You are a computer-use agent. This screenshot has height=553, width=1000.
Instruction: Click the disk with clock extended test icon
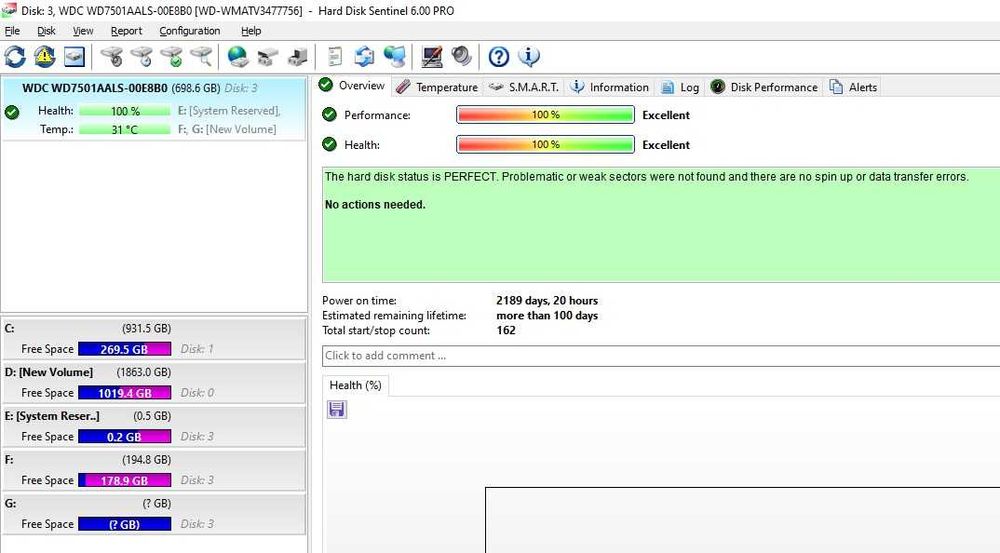(x=142, y=57)
